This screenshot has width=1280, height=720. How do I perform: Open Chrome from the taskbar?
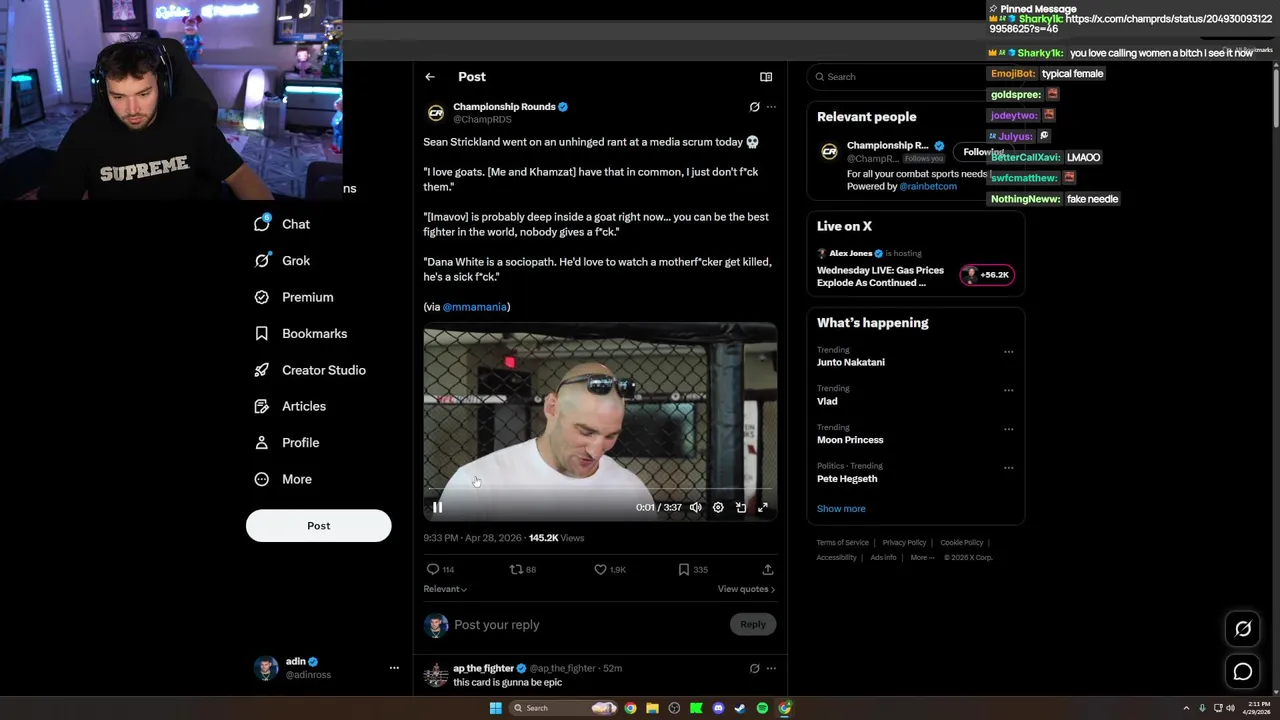point(630,708)
